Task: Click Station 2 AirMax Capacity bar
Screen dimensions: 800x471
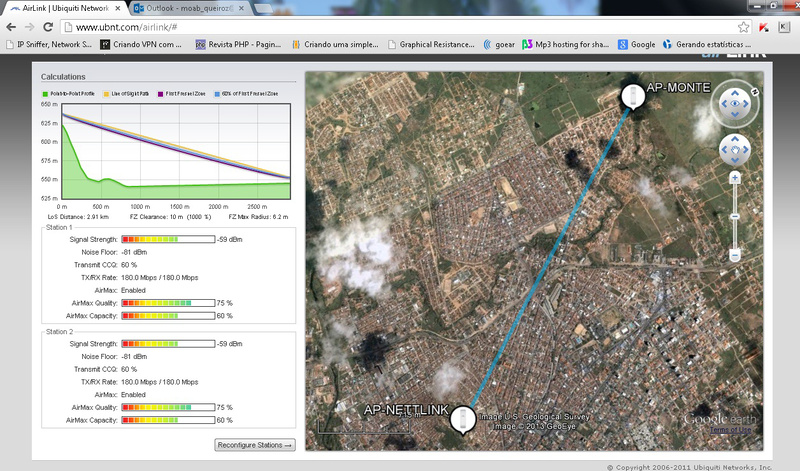Action: pos(168,420)
